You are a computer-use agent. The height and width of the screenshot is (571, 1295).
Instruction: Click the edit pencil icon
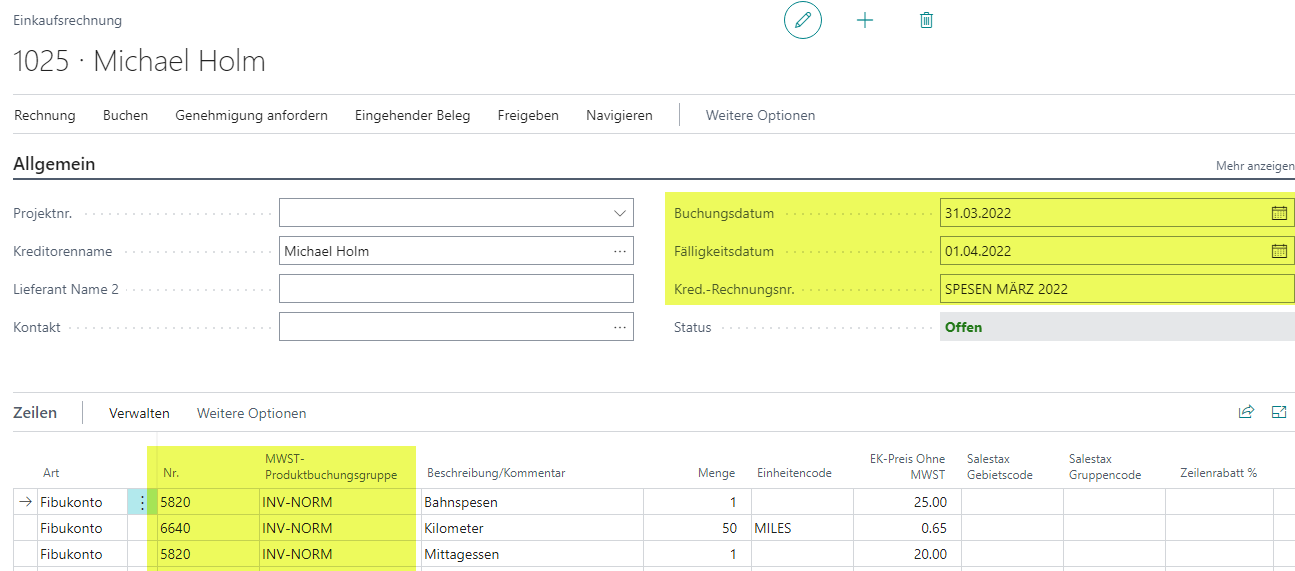click(802, 20)
